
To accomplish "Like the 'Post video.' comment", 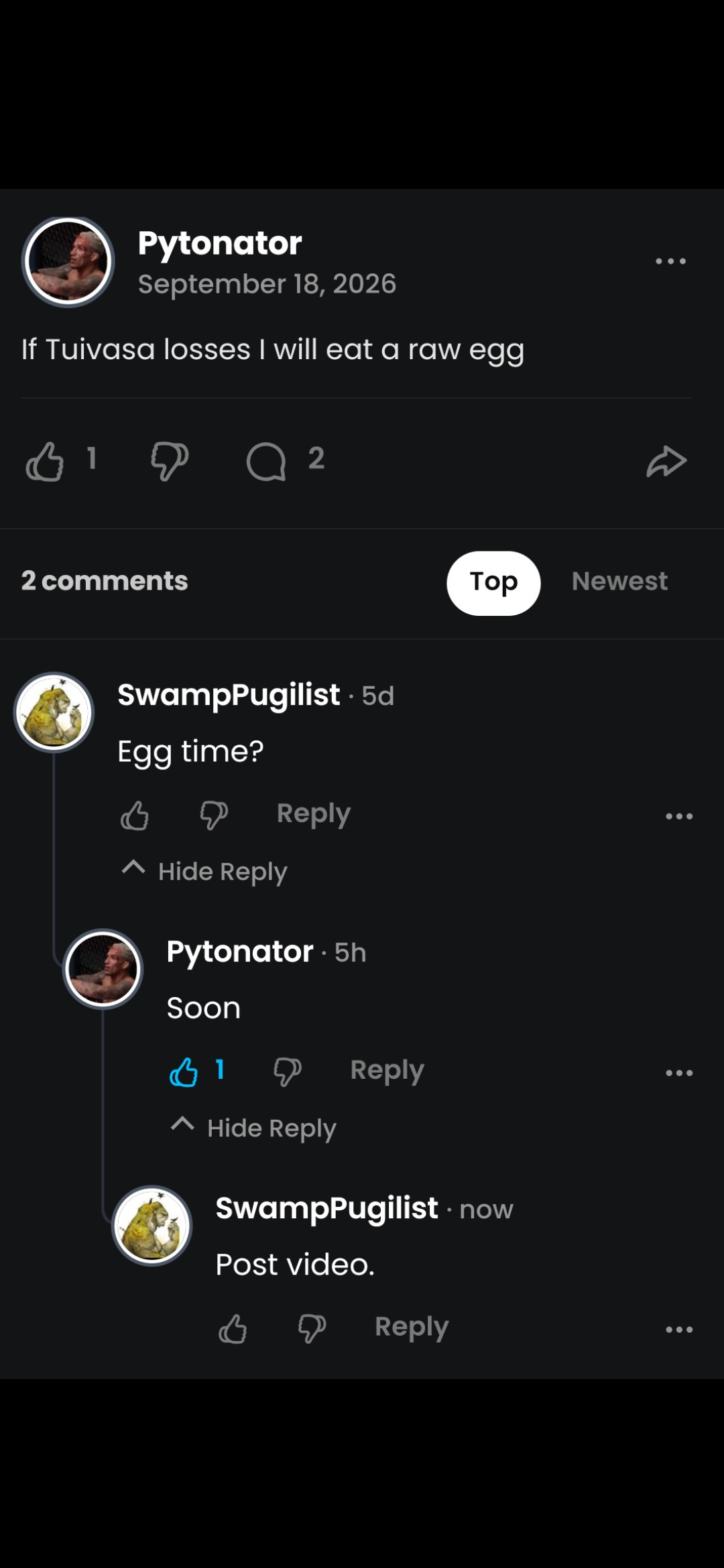I will click(x=233, y=1329).
